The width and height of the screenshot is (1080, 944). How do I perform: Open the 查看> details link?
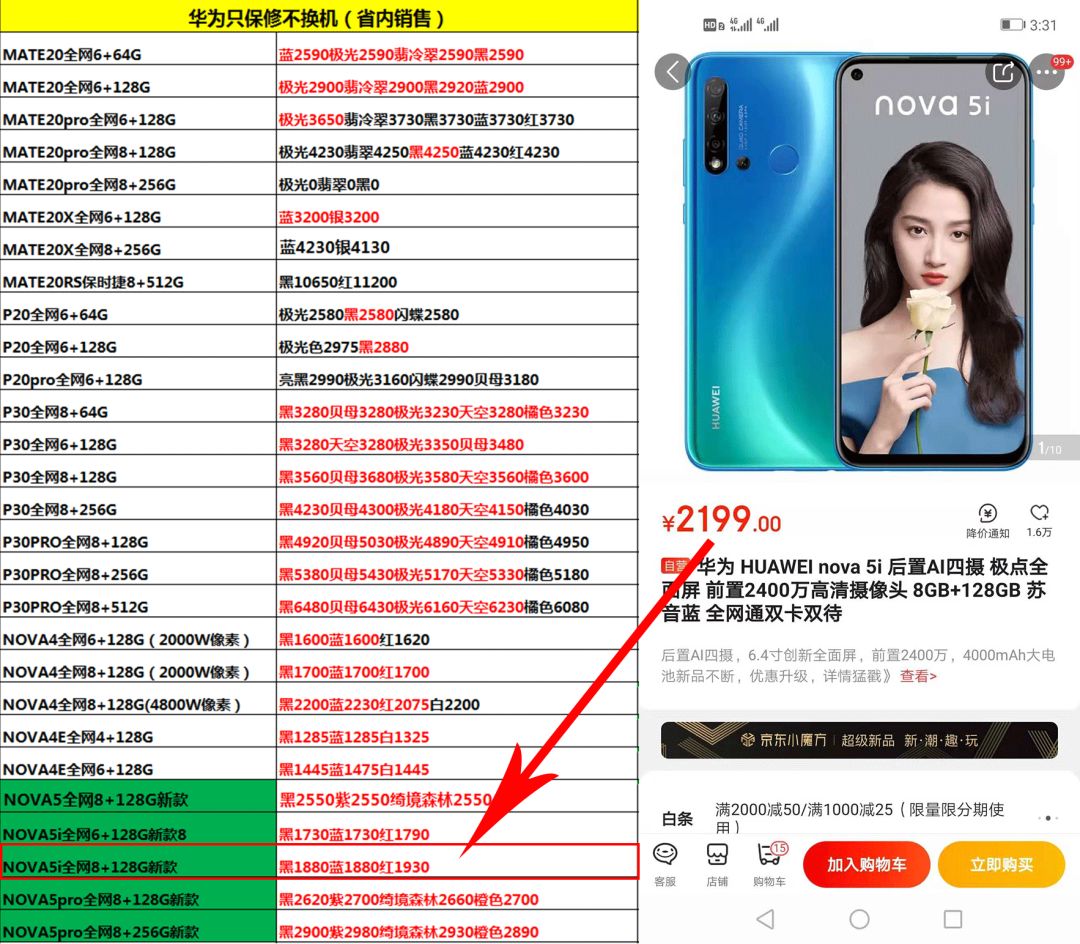[x=918, y=676]
